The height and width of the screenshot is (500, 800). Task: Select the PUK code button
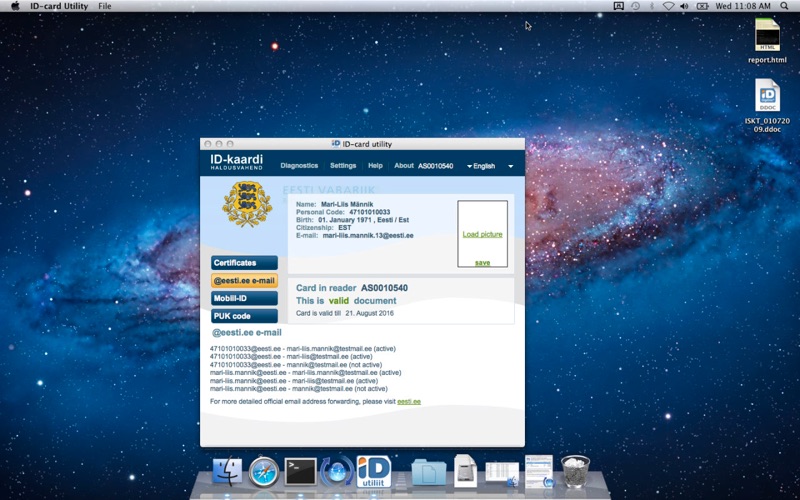click(244, 316)
